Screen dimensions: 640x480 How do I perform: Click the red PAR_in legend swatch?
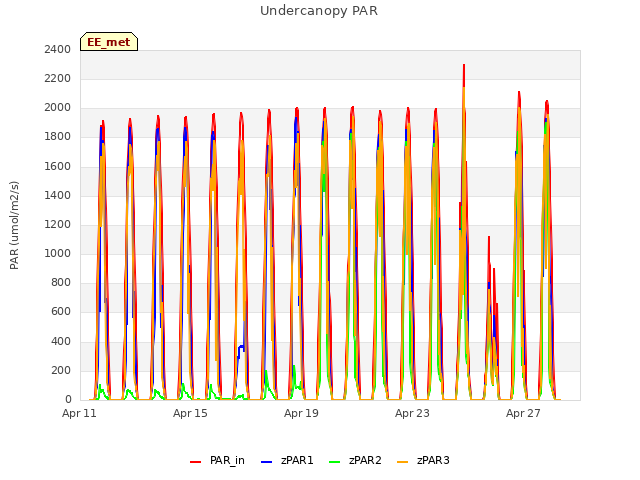[x=196, y=462]
